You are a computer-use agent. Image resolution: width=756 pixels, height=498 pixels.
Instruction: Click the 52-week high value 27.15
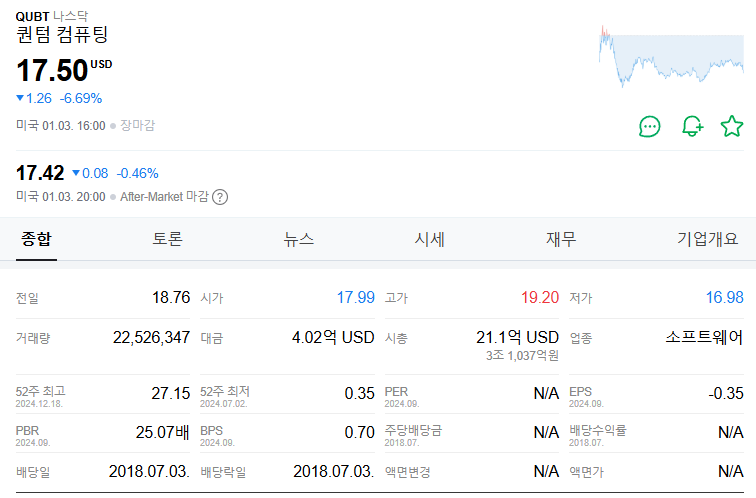click(171, 393)
